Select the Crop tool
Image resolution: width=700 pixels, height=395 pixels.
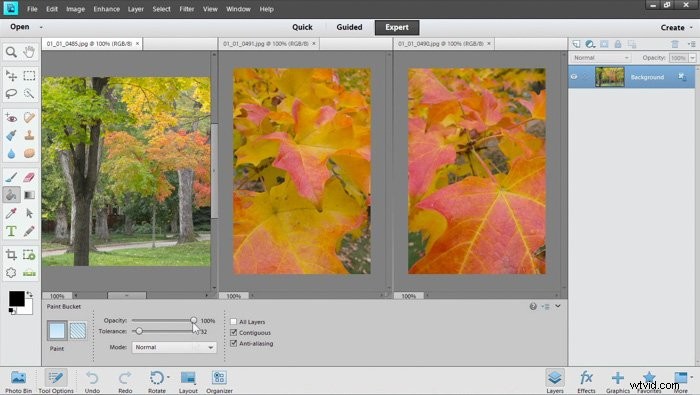(11, 255)
